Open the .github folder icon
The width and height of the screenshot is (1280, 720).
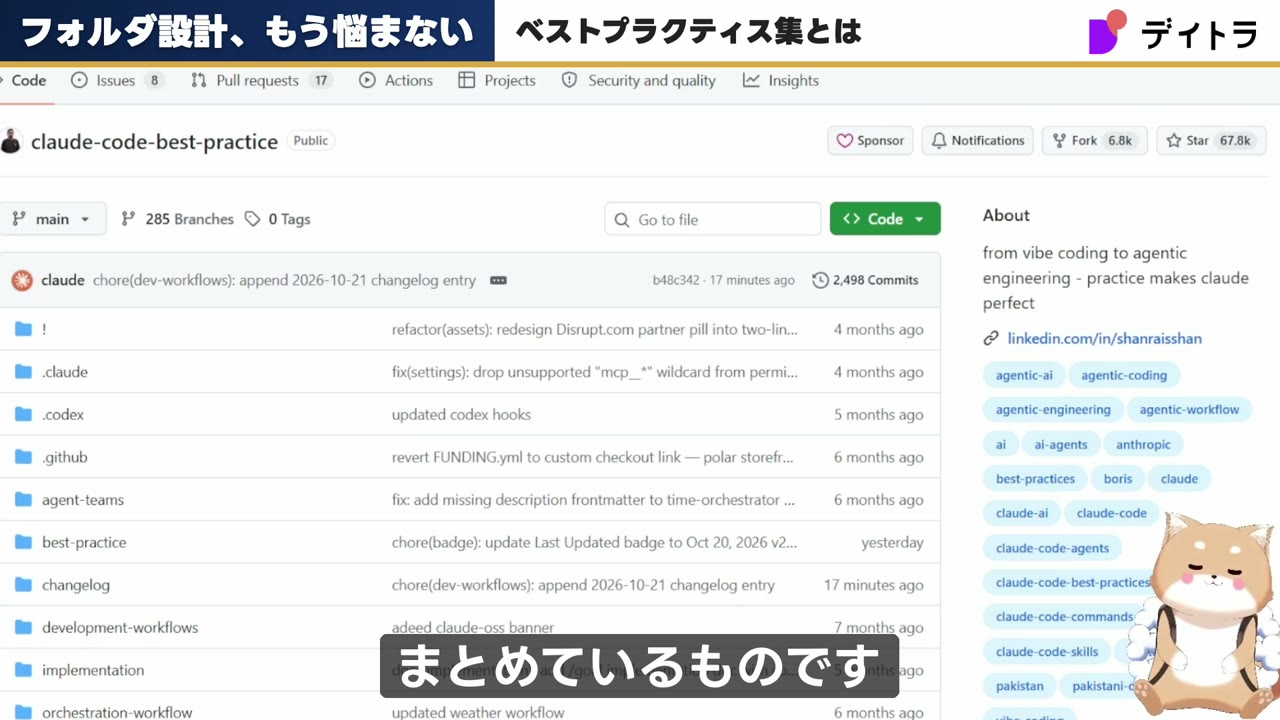coord(24,457)
